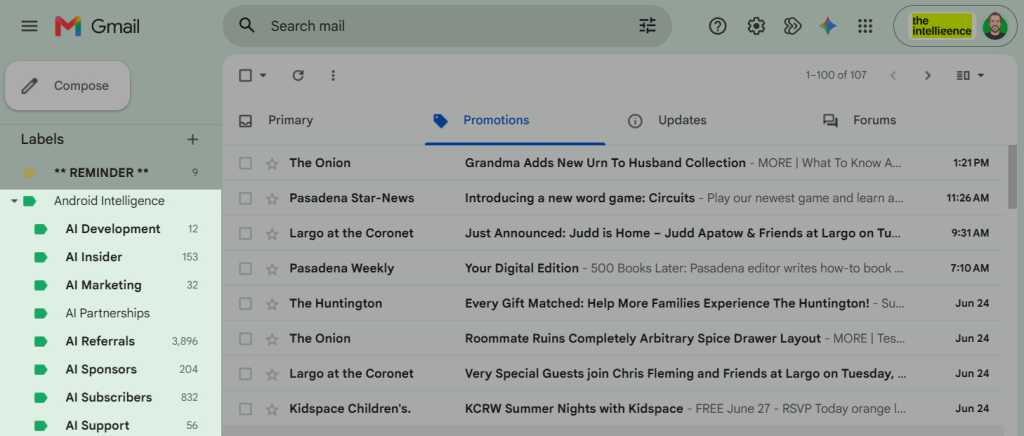Image resolution: width=1024 pixels, height=436 pixels.
Task: Star the Kidspace Children's email
Action: pyautogui.click(x=272, y=409)
